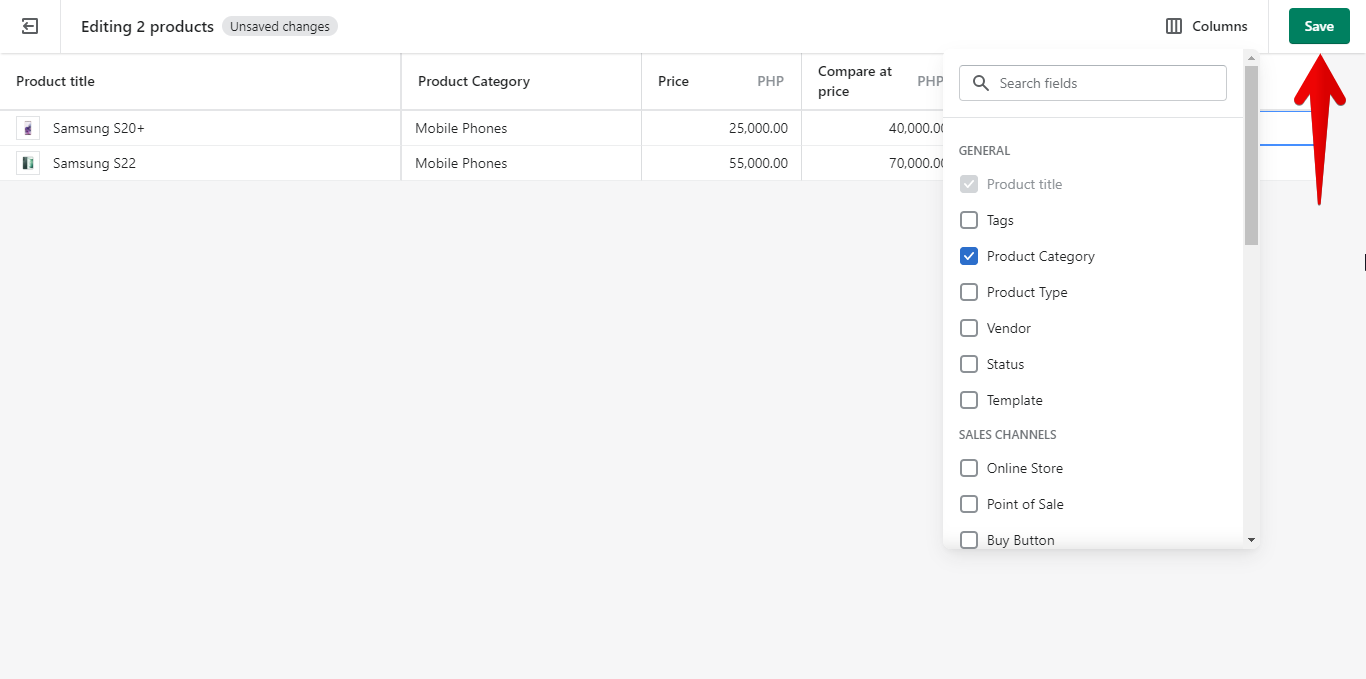1366x679 pixels.
Task: Select the Point of Sale checkbox
Action: pyautogui.click(x=969, y=504)
